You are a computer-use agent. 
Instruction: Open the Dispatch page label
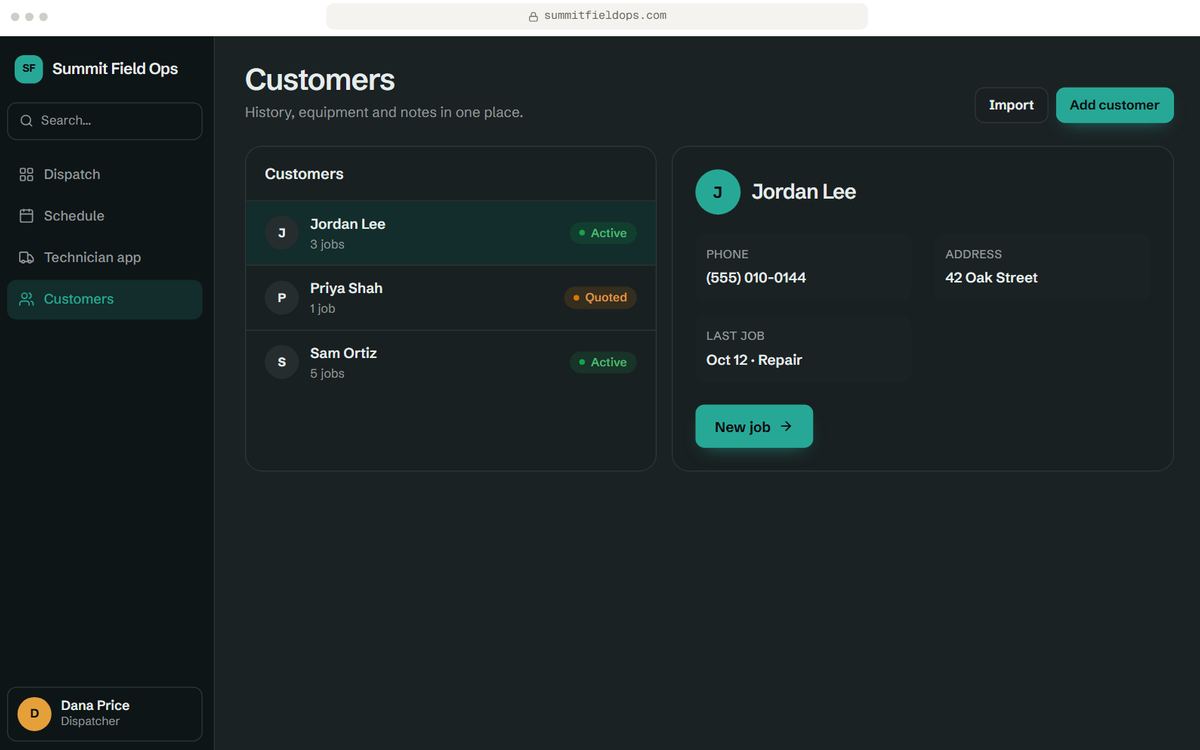(72, 174)
